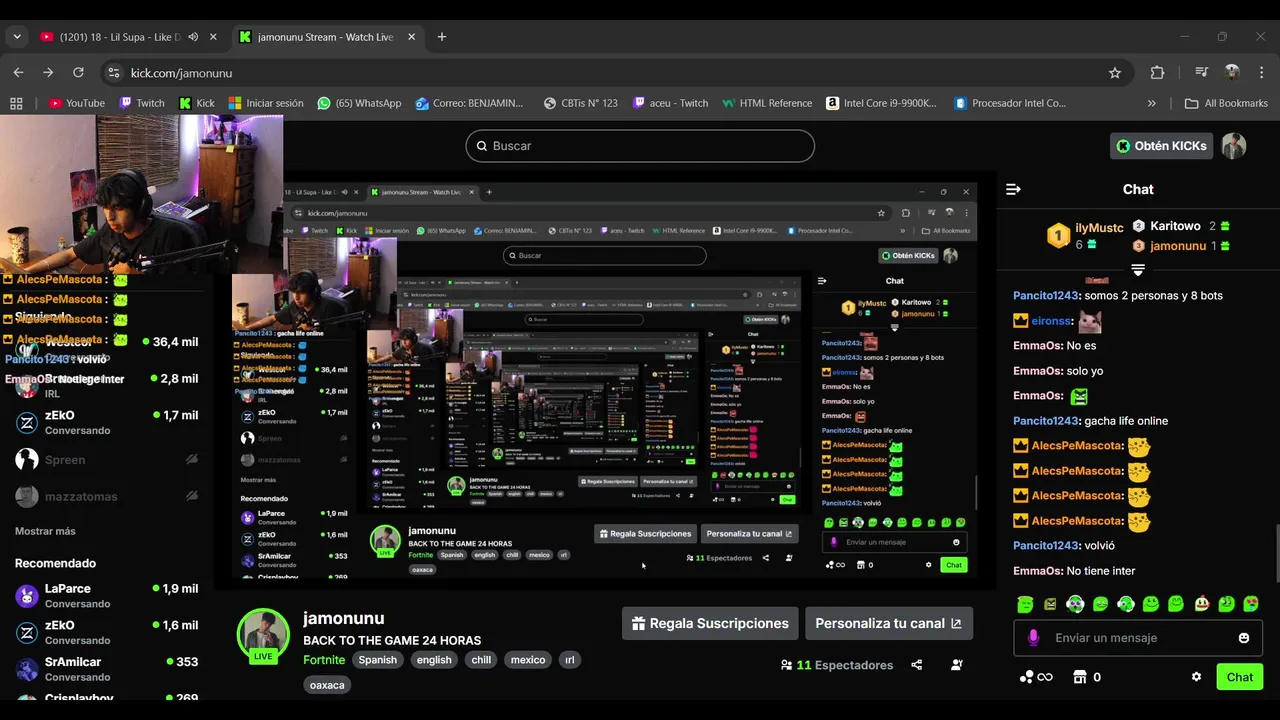This screenshot has height=720, width=1280.
Task: Send message with the green Chat button
Action: coord(1240,677)
